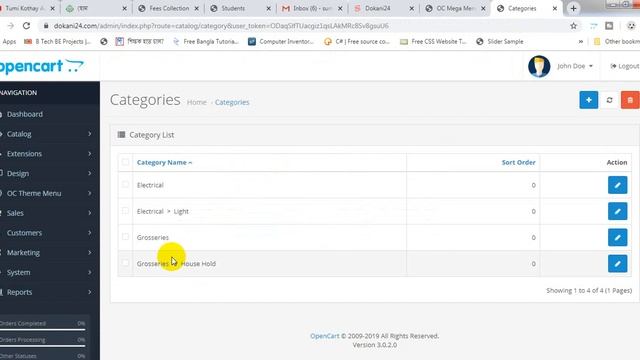Click the Logout link
Screen dimensions: 640x360
(x=625, y=66)
